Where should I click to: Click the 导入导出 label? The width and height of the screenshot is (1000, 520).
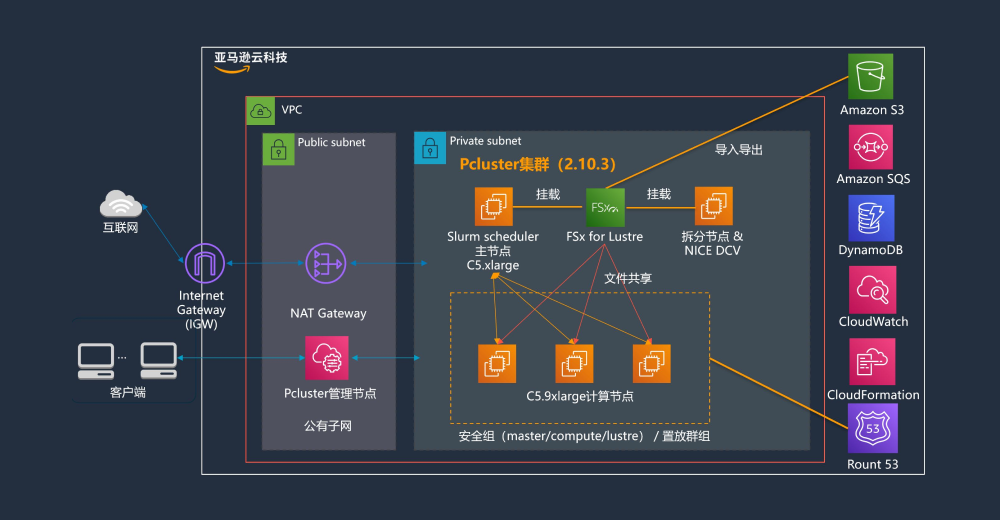739,150
